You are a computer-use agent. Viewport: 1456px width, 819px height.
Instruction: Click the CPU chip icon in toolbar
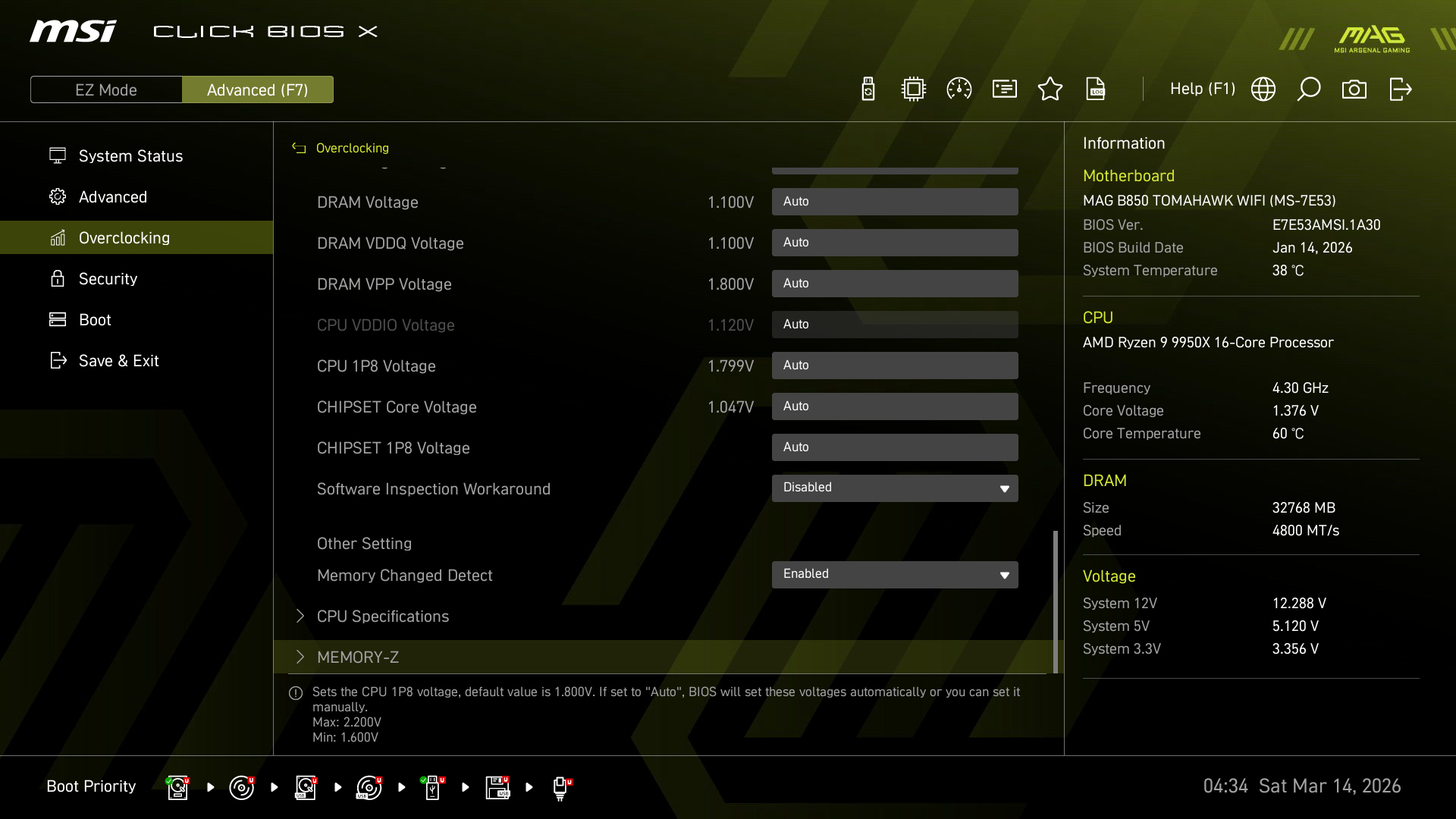[x=914, y=89]
